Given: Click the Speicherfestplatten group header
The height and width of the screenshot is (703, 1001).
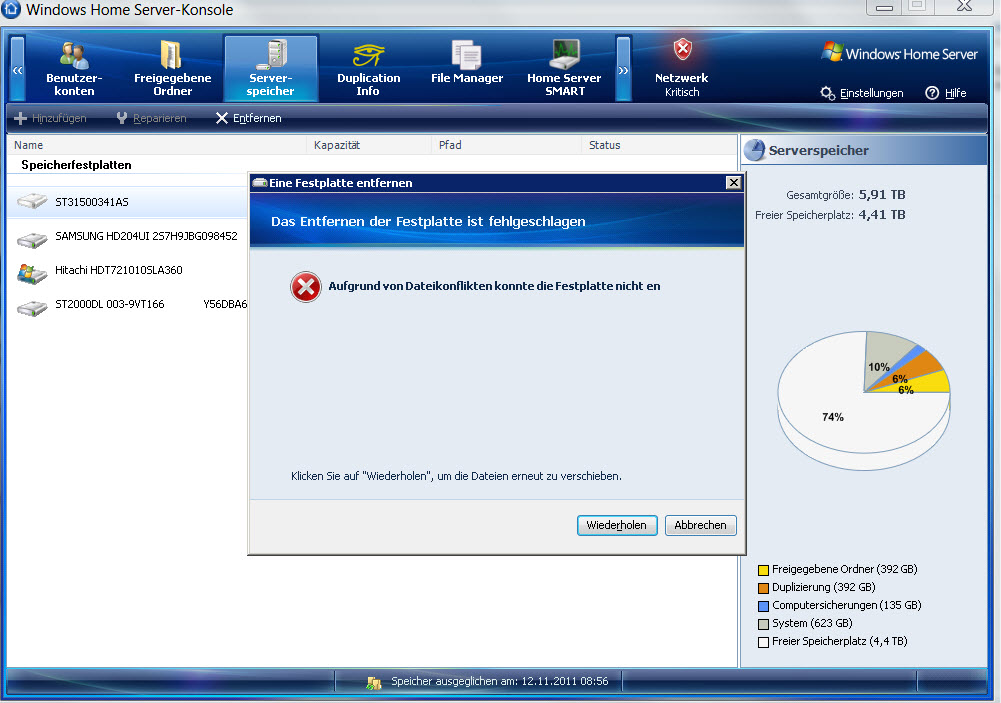Looking at the screenshot, I should point(77,165).
